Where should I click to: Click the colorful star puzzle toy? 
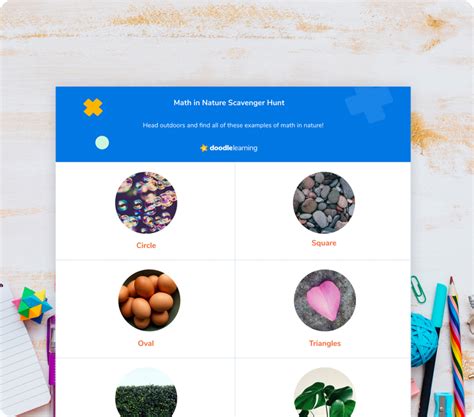click(x=33, y=305)
